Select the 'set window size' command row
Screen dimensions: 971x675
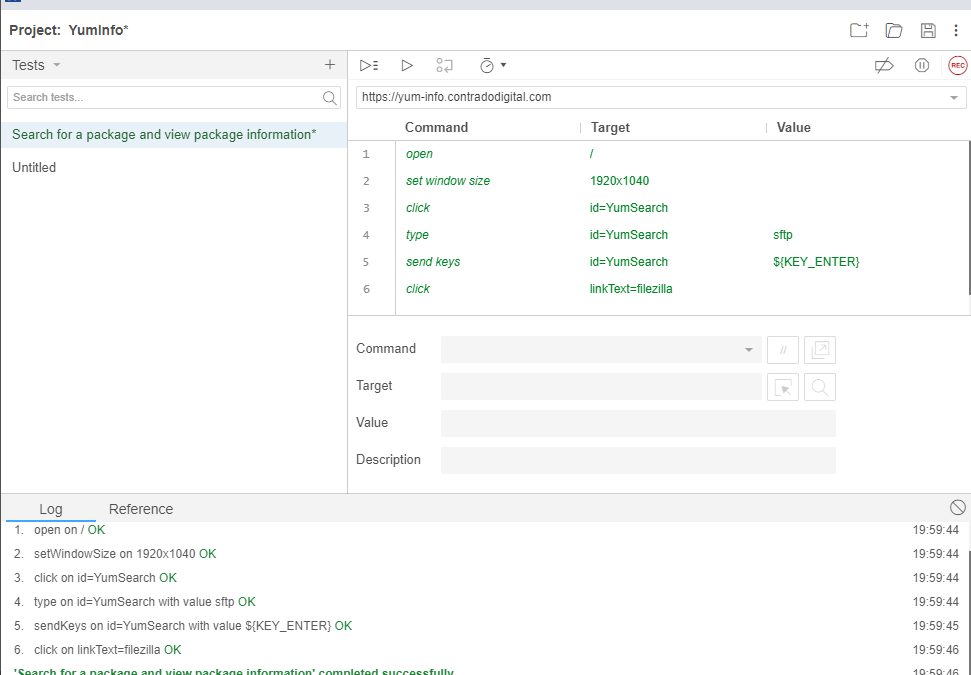(659, 181)
